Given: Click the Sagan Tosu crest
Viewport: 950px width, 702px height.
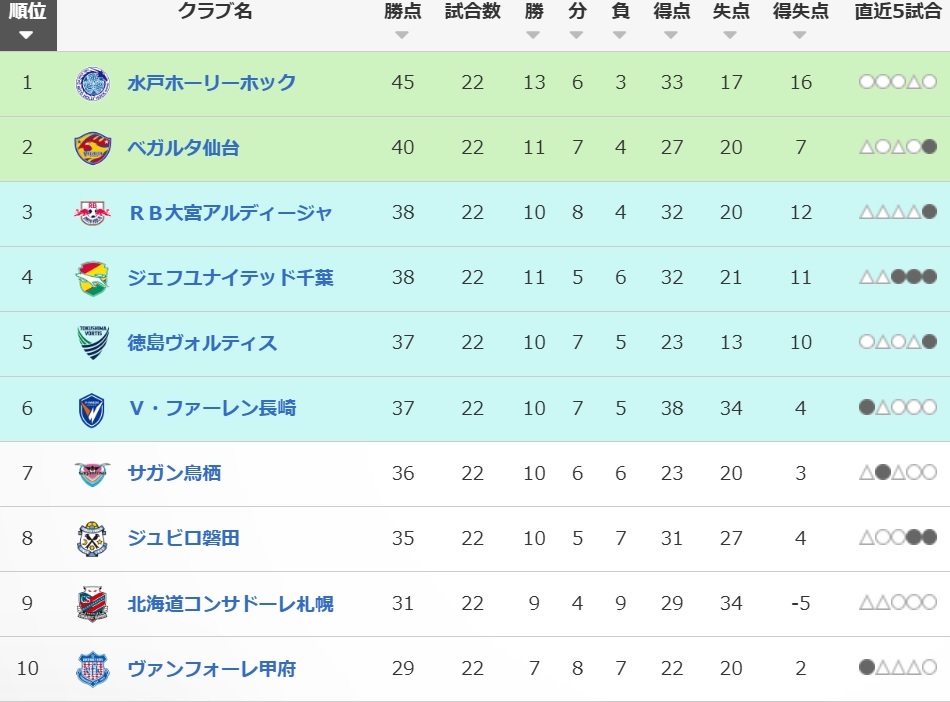Looking at the screenshot, I should click(x=93, y=474).
